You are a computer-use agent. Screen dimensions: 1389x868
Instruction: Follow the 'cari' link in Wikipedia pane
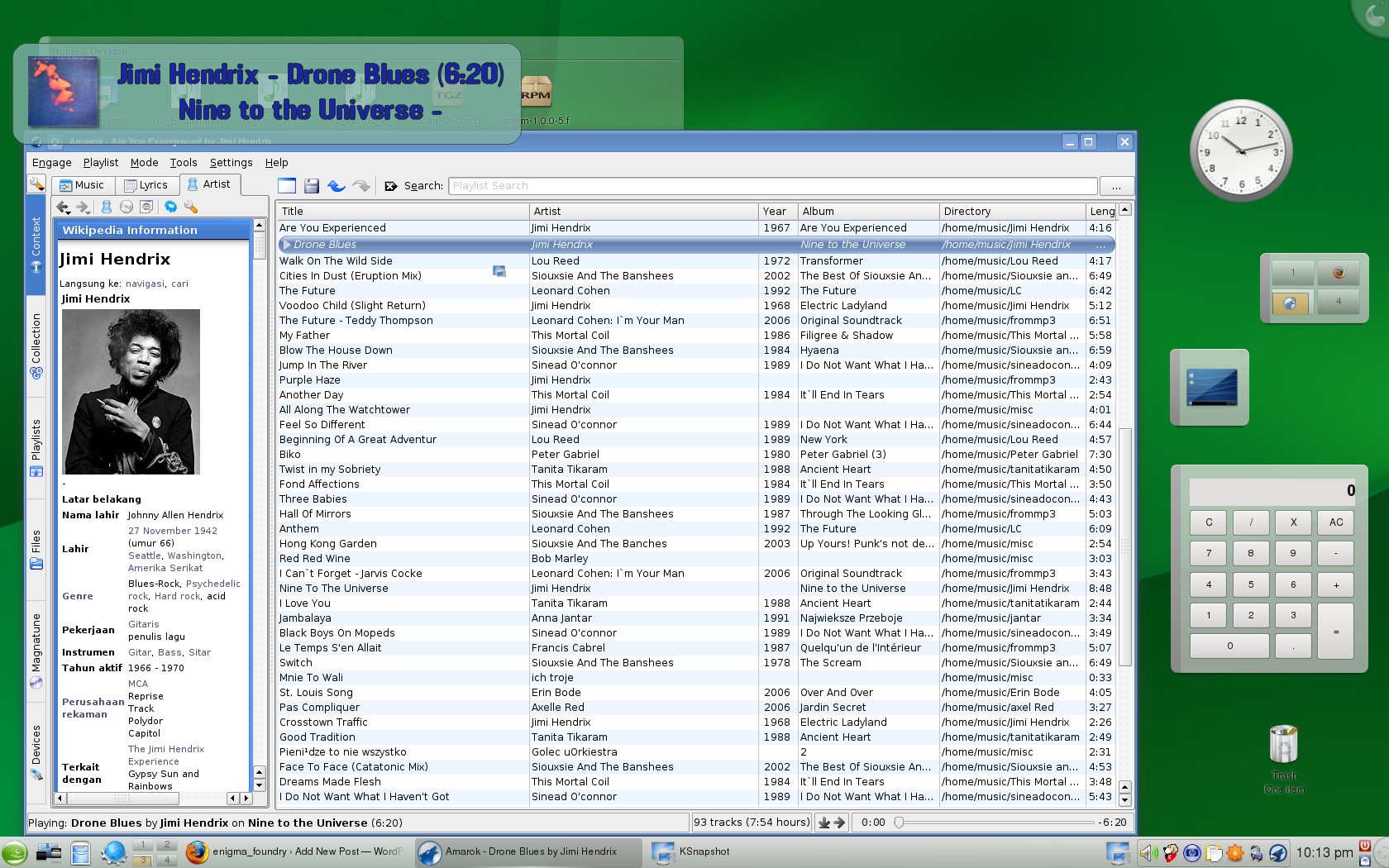pyautogui.click(x=179, y=284)
